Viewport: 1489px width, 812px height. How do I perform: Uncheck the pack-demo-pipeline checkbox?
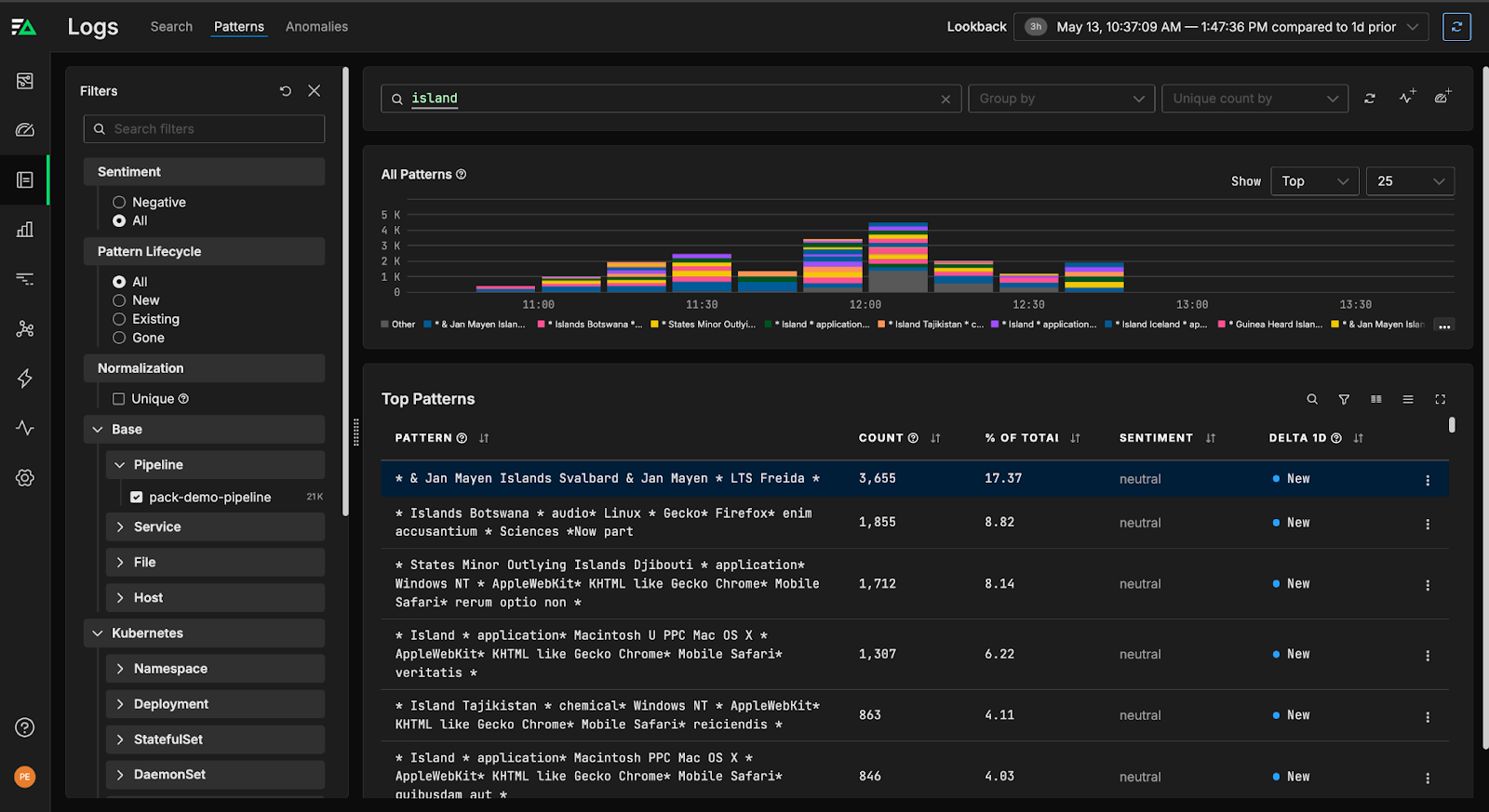(137, 498)
